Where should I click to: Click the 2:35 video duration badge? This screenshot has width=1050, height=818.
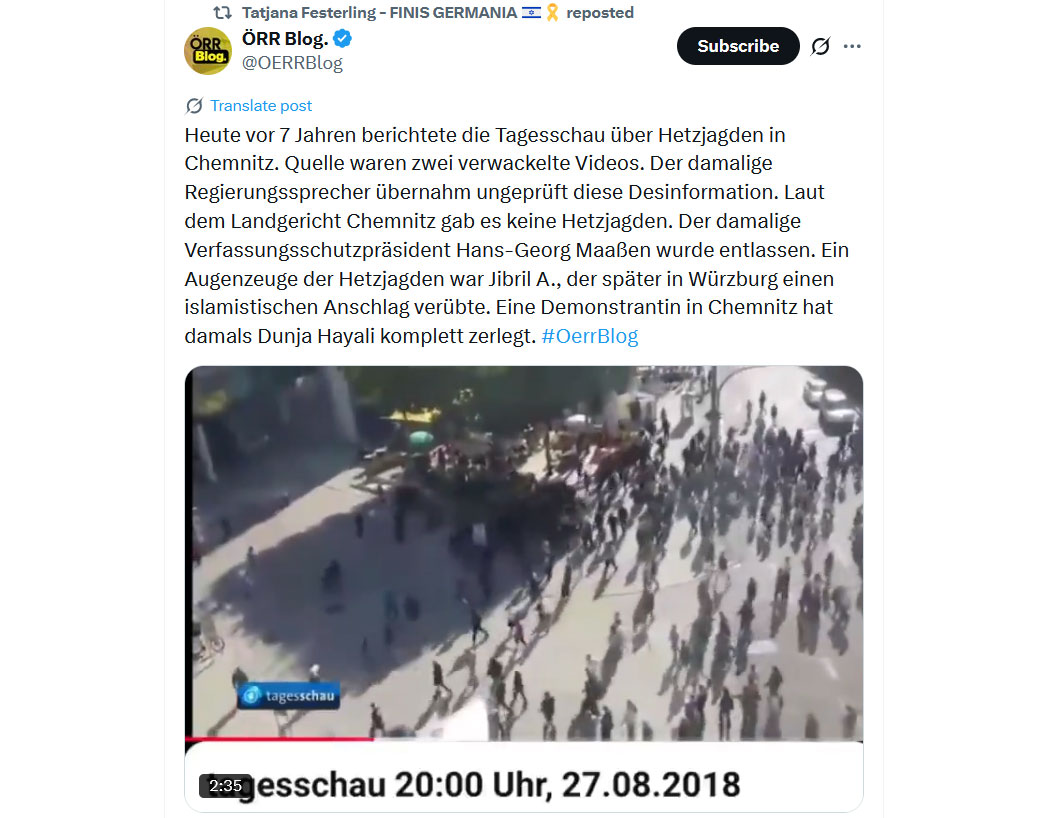pos(225,786)
